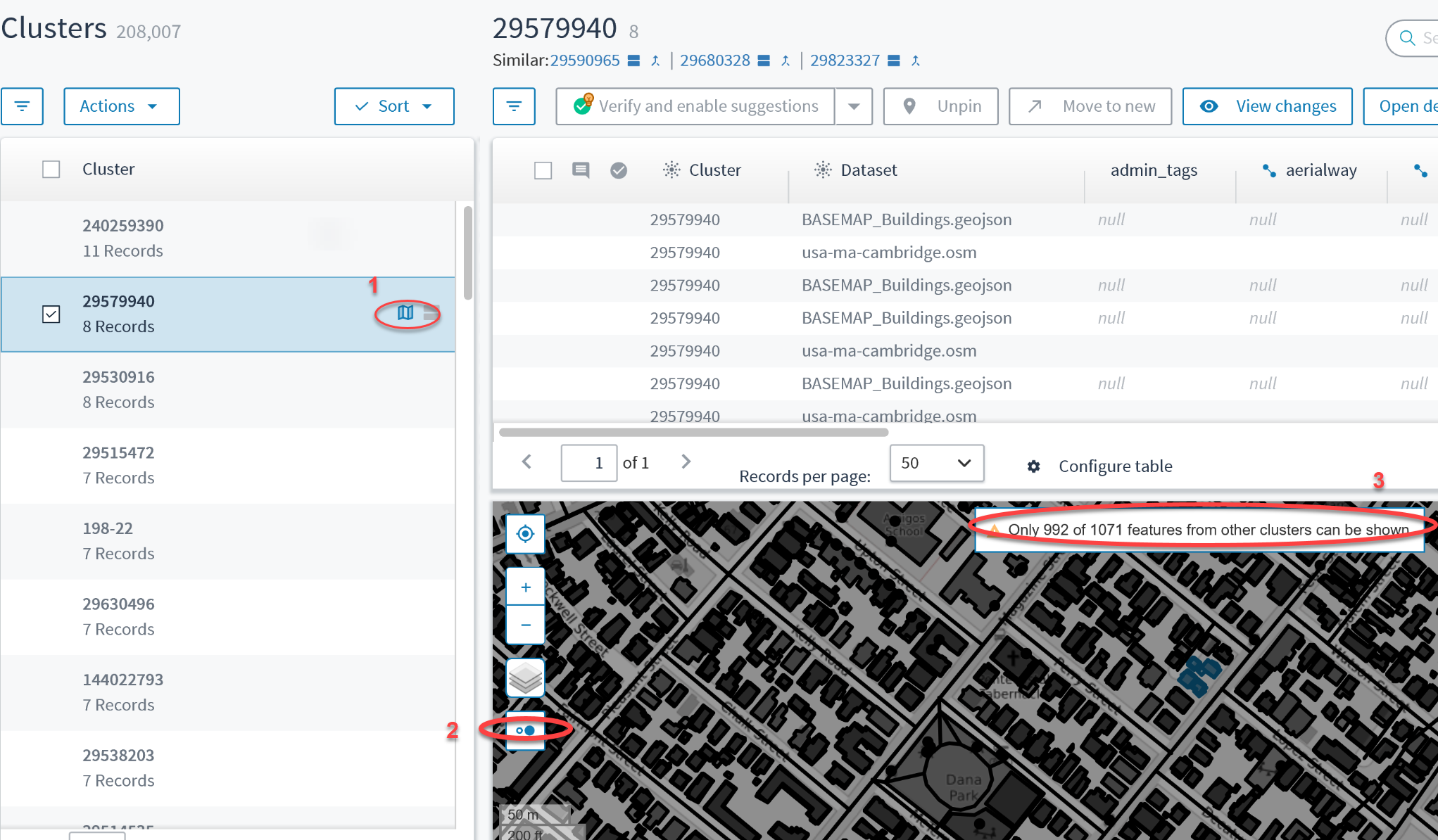The height and width of the screenshot is (840, 1438).
Task: Select the checkbox for cluster 29579940
Action: 51,313
